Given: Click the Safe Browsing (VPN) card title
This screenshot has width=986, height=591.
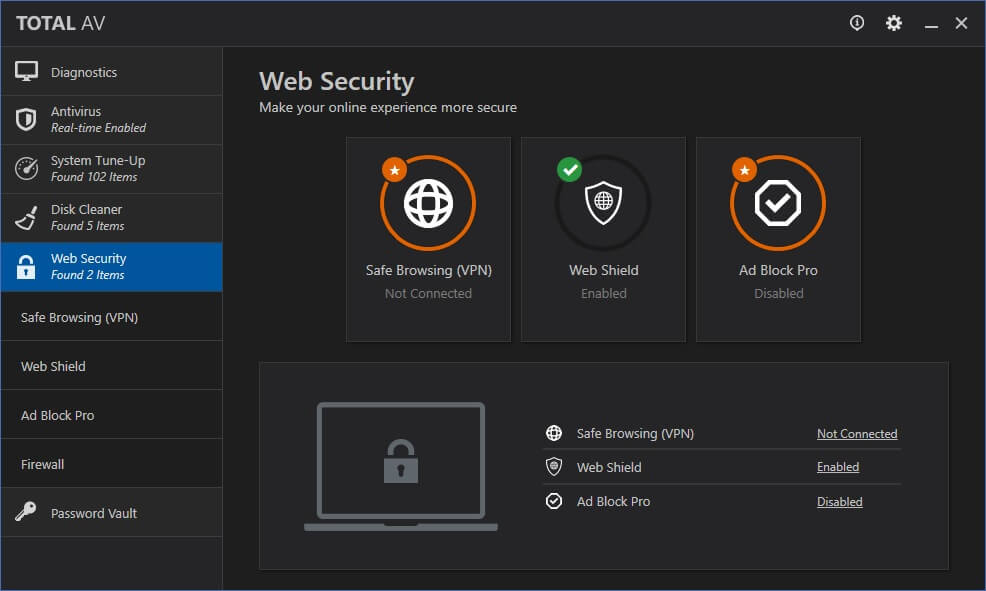Looking at the screenshot, I should click(428, 270).
